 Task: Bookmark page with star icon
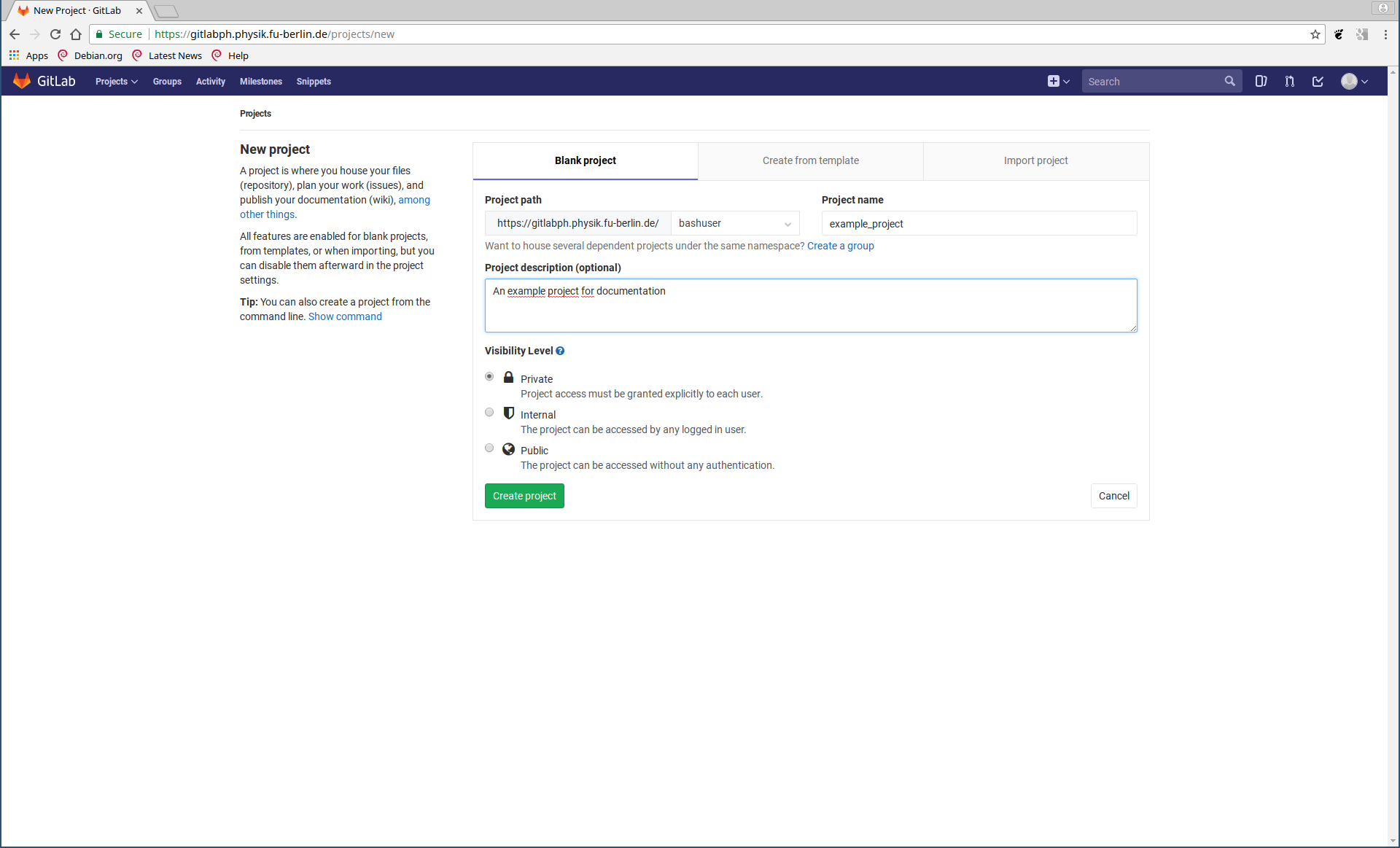1315,34
